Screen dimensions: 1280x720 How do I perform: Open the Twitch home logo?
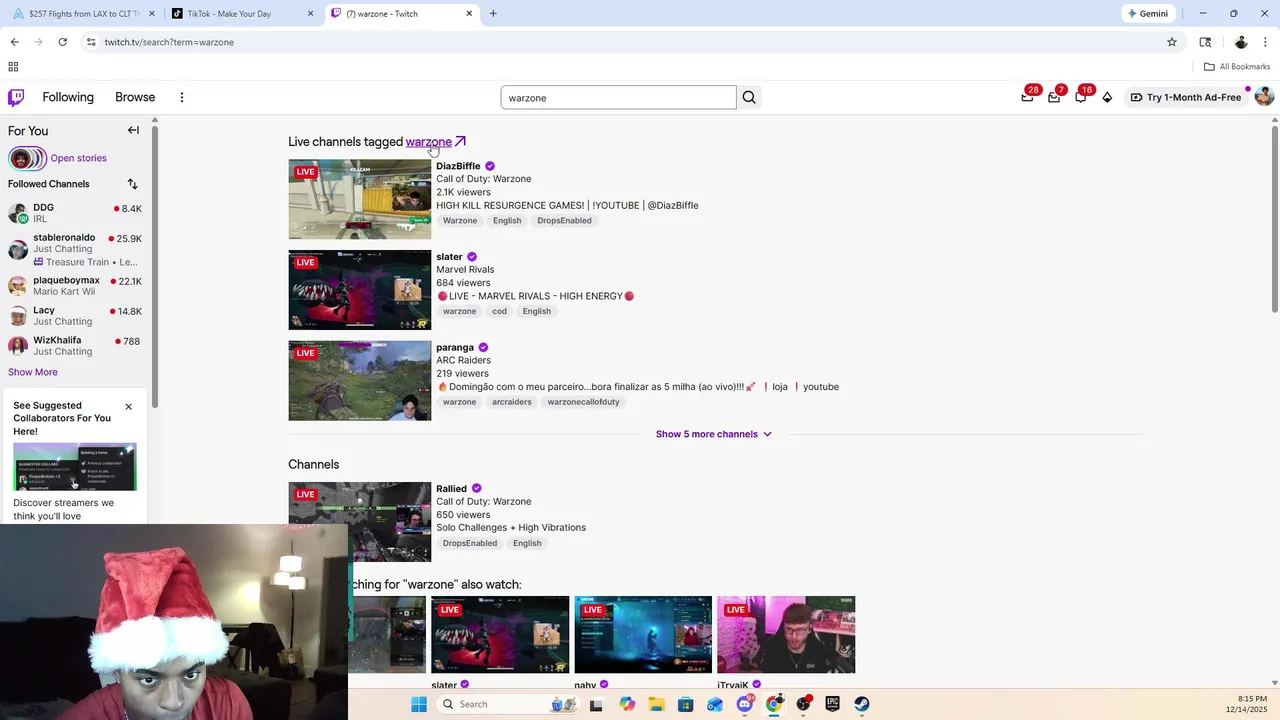click(16, 97)
